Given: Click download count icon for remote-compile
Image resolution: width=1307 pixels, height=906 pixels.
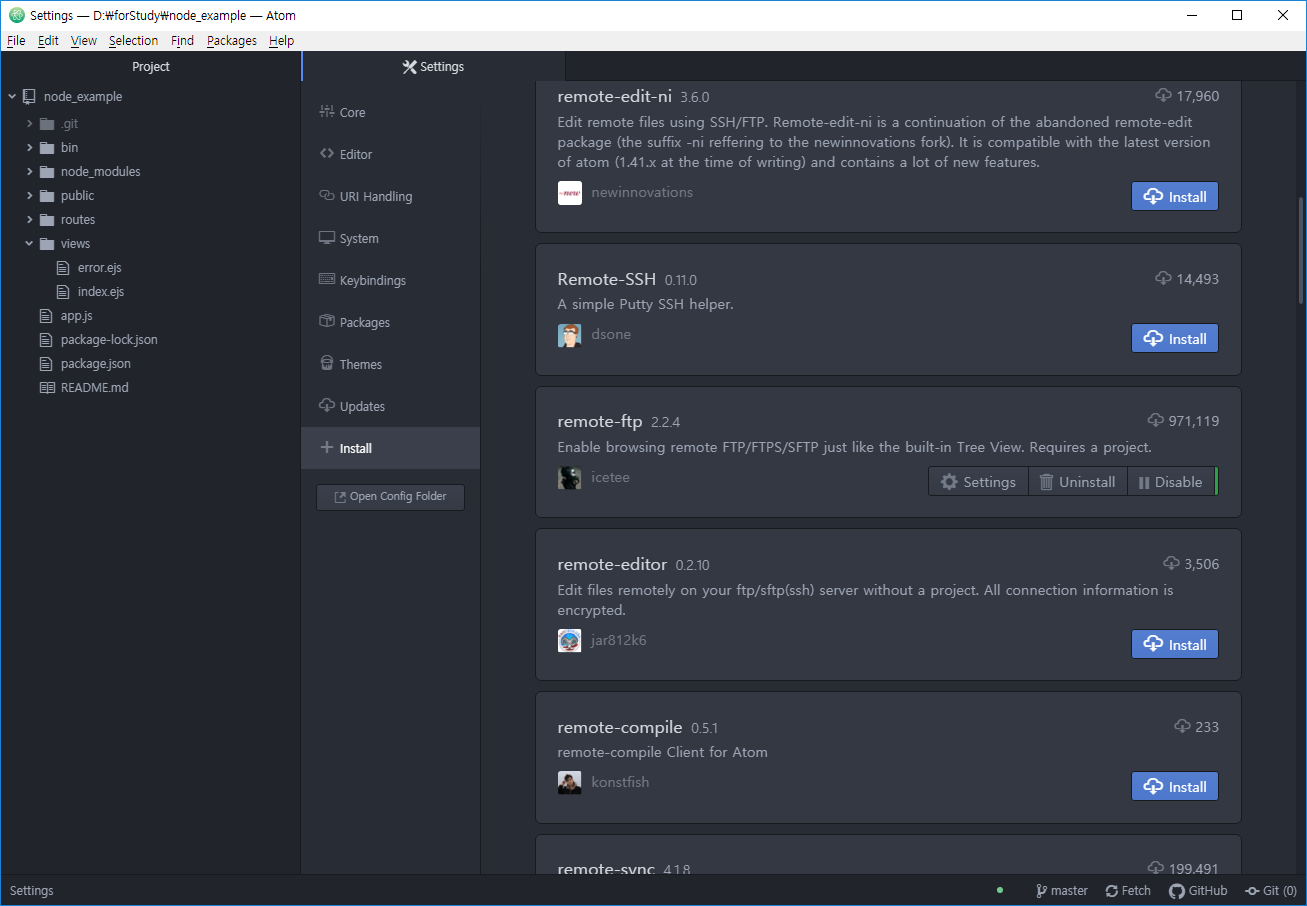Looking at the screenshot, I should pyautogui.click(x=1182, y=727).
